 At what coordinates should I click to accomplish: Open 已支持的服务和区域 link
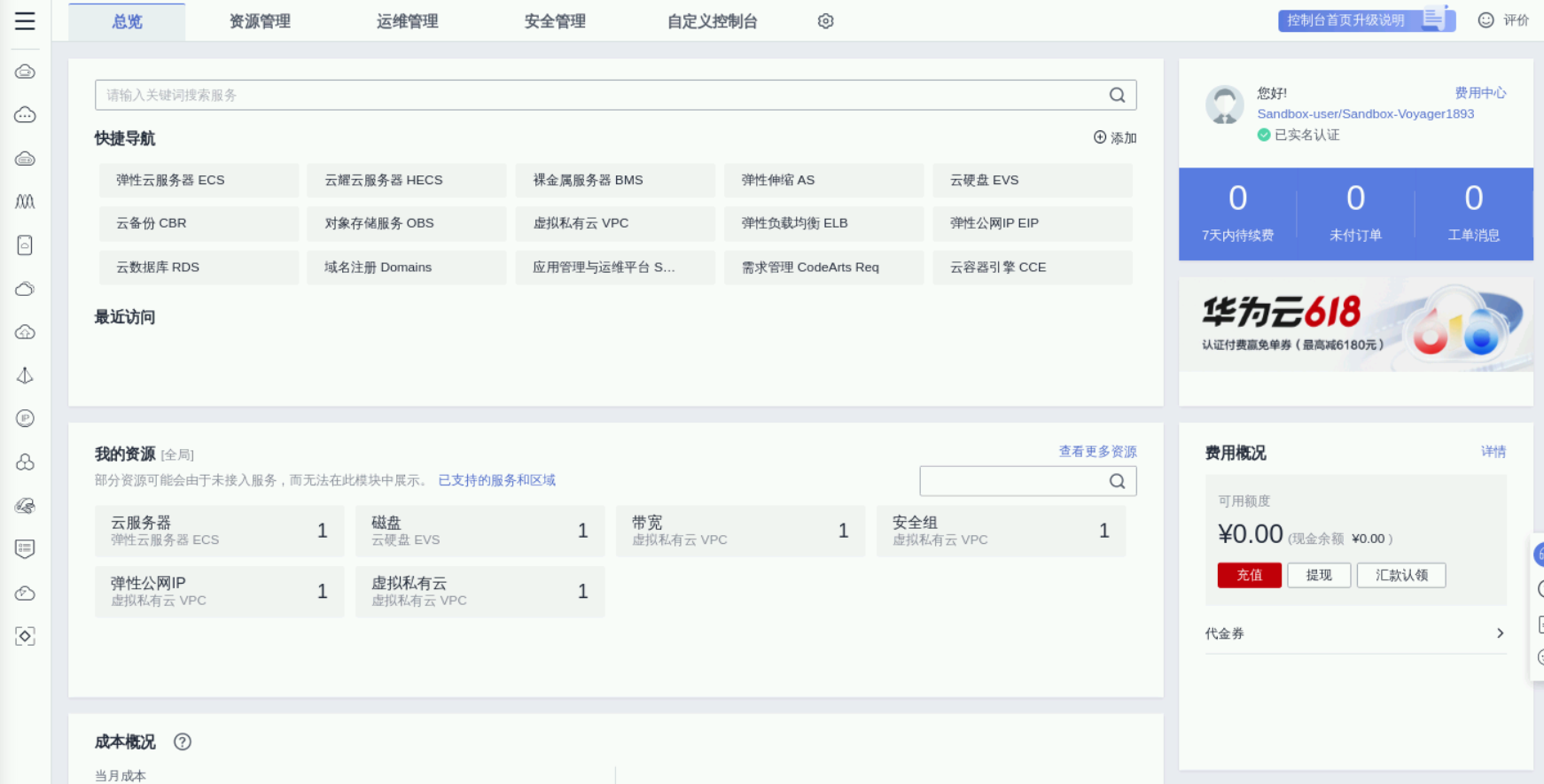coord(496,480)
